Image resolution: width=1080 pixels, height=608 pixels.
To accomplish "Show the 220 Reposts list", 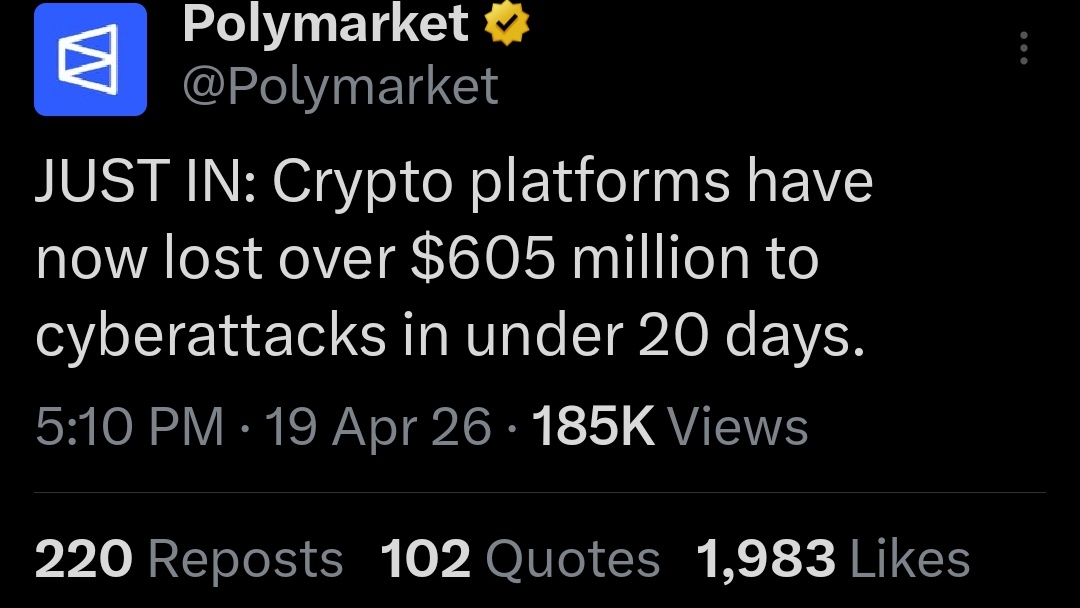I will coord(189,559).
